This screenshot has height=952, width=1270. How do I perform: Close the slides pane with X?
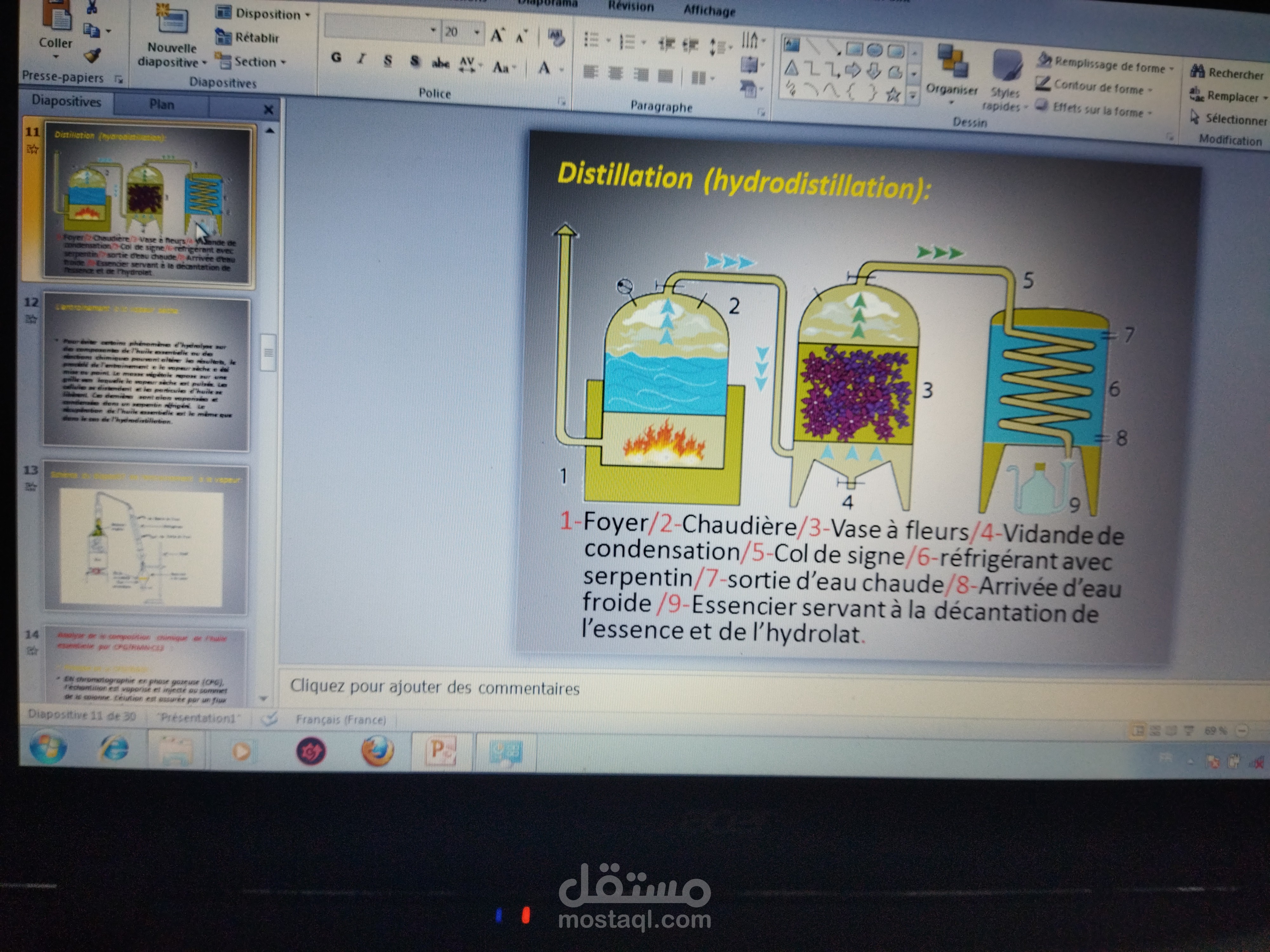coord(268,109)
